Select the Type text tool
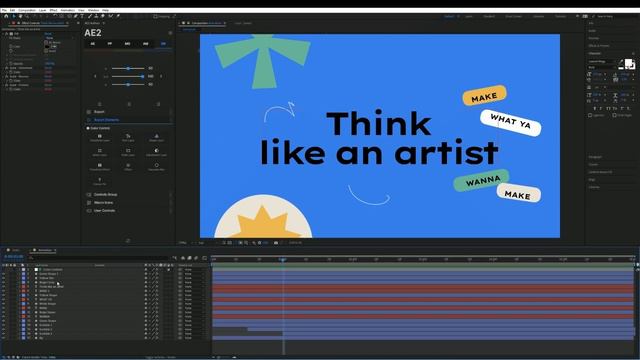Viewport: 640px width, 360px height. pyautogui.click(x=82, y=16)
